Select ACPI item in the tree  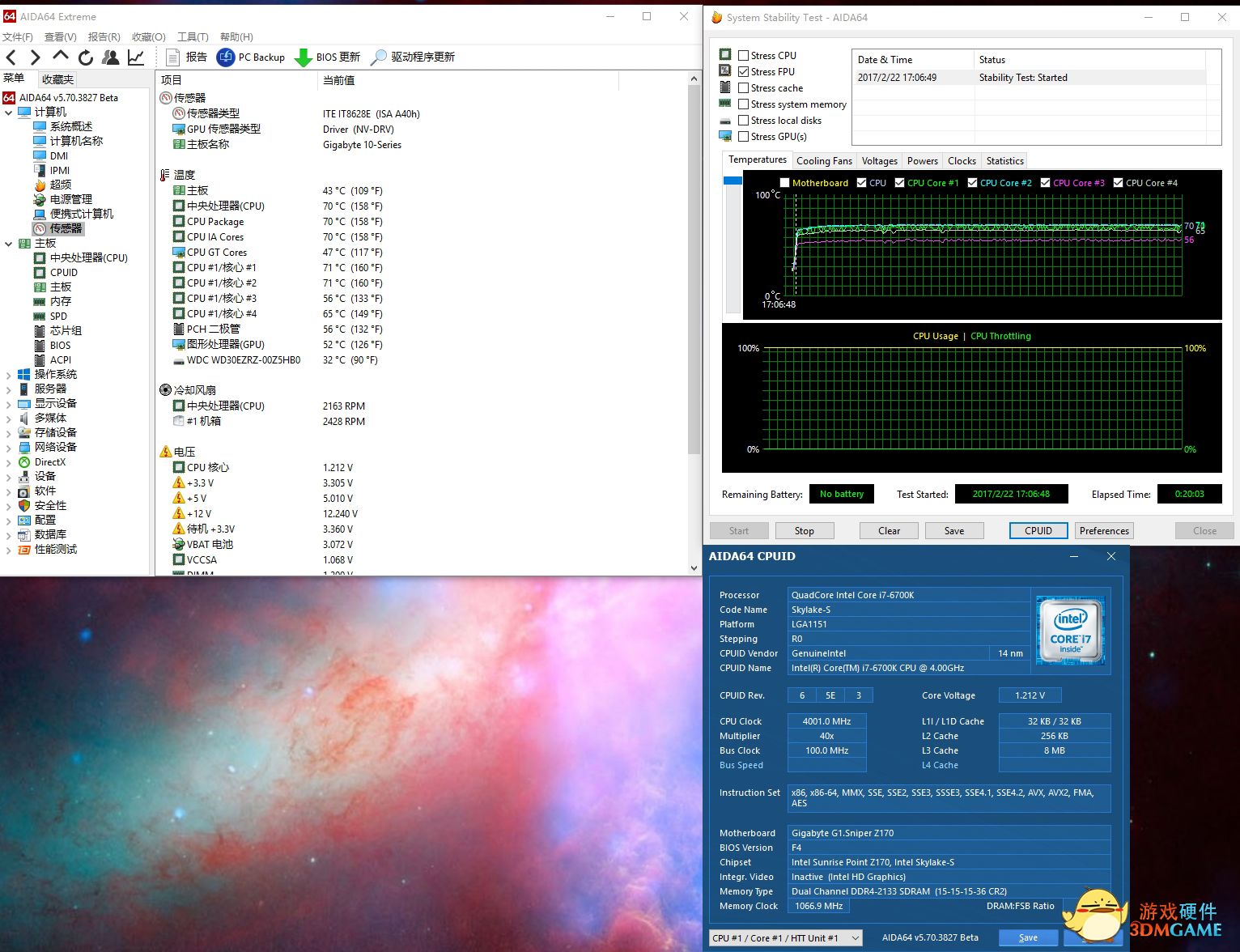53,359
